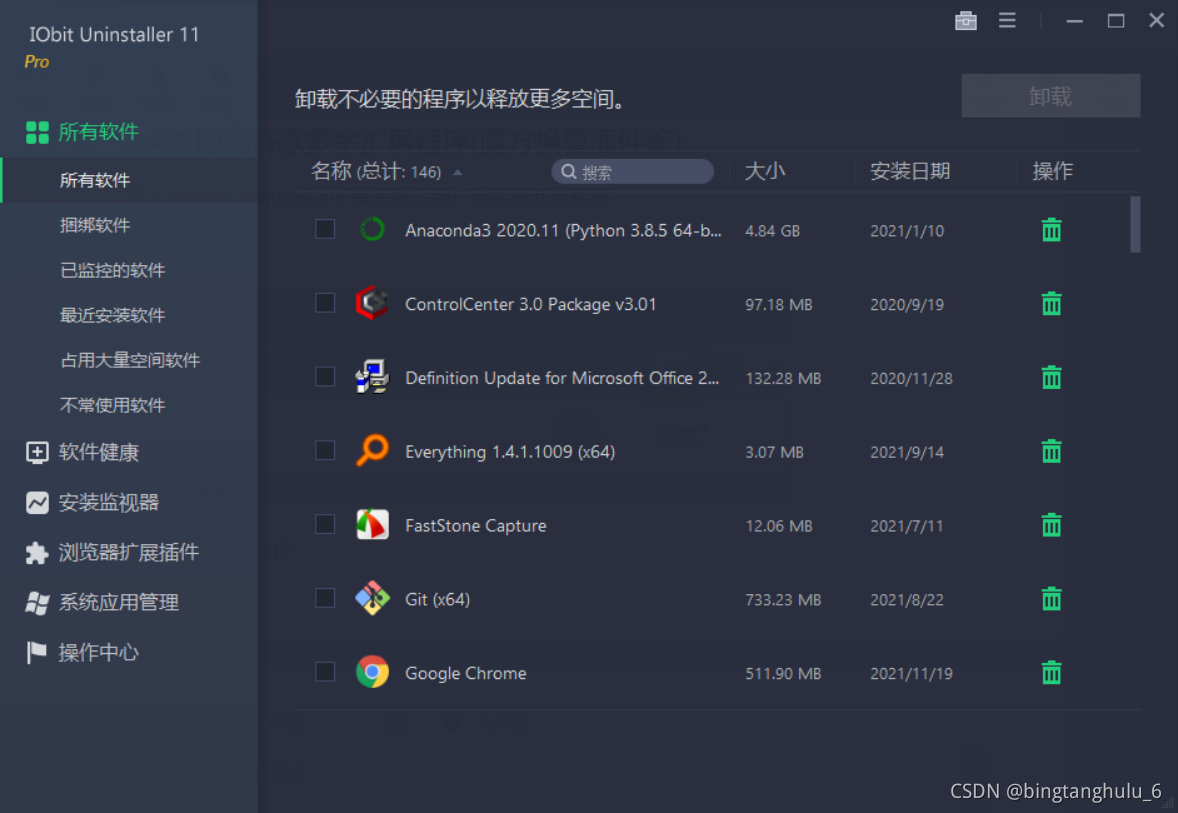Click the ControlCenter red hexagon icon

[x=372, y=303]
